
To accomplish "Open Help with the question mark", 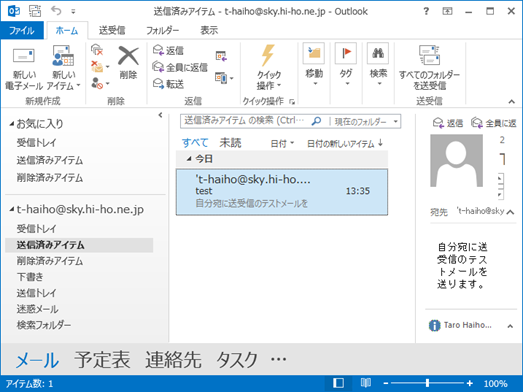I will [x=426, y=11].
